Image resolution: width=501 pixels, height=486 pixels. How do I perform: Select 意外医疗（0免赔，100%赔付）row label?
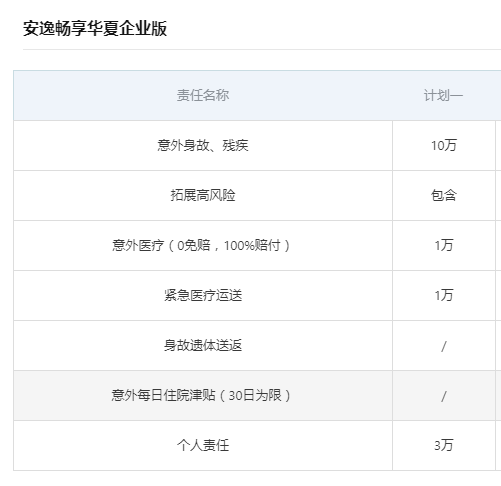(203, 245)
